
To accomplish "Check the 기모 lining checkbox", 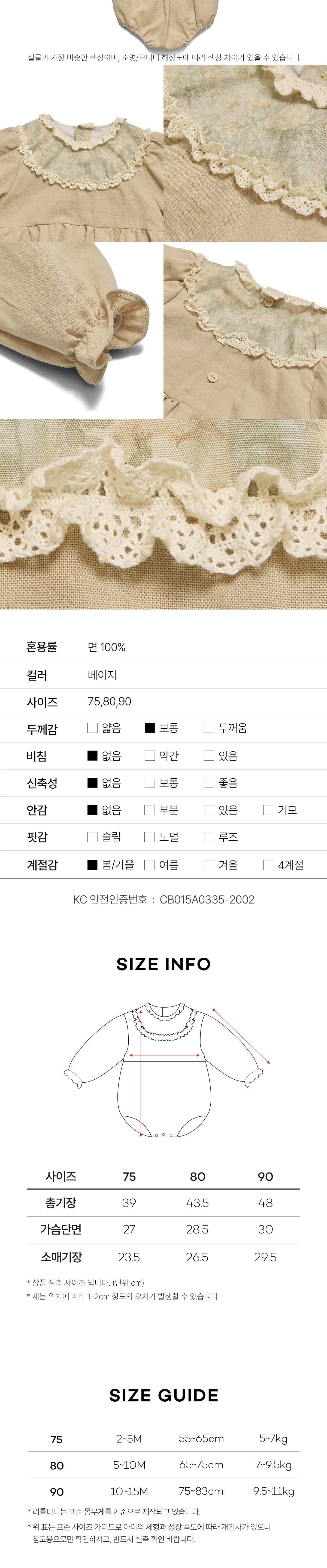I will [x=268, y=810].
